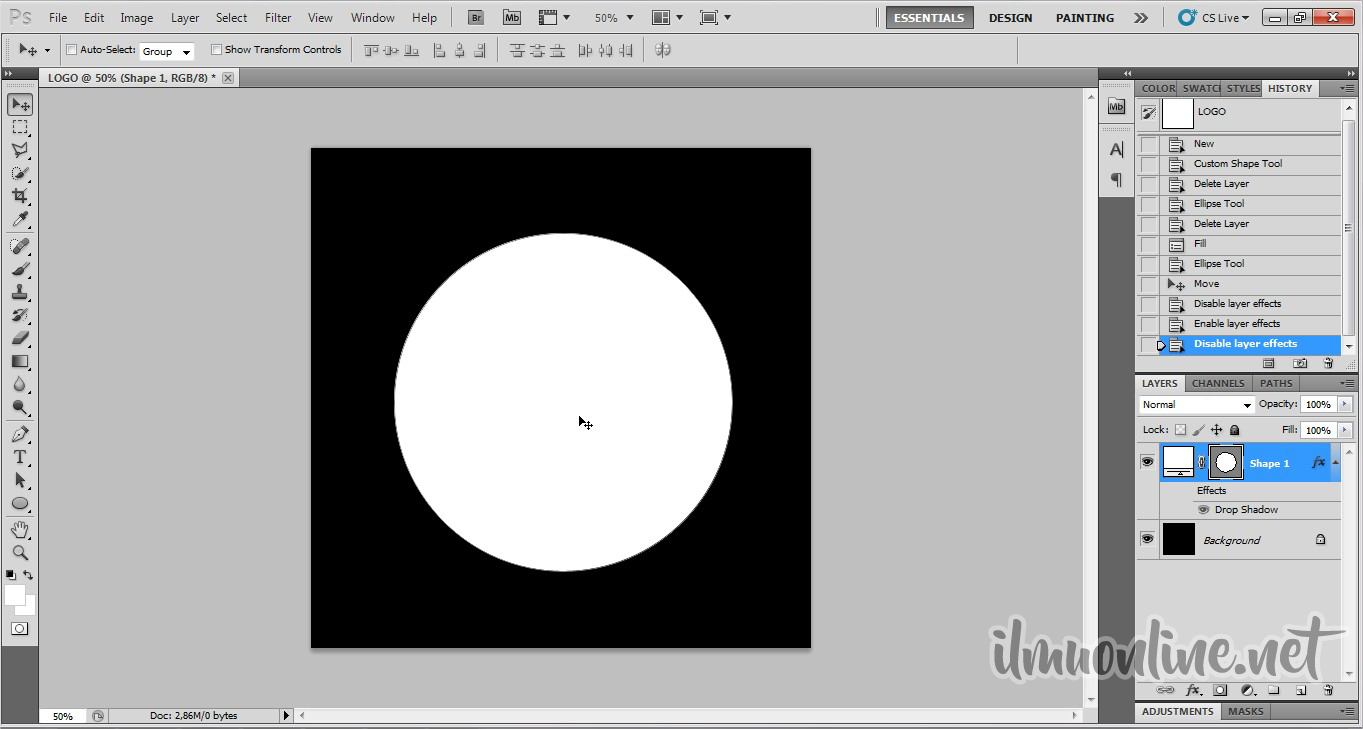Image resolution: width=1363 pixels, height=729 pixels.
Task: Select the Hand tool
Action: (20, 529)
